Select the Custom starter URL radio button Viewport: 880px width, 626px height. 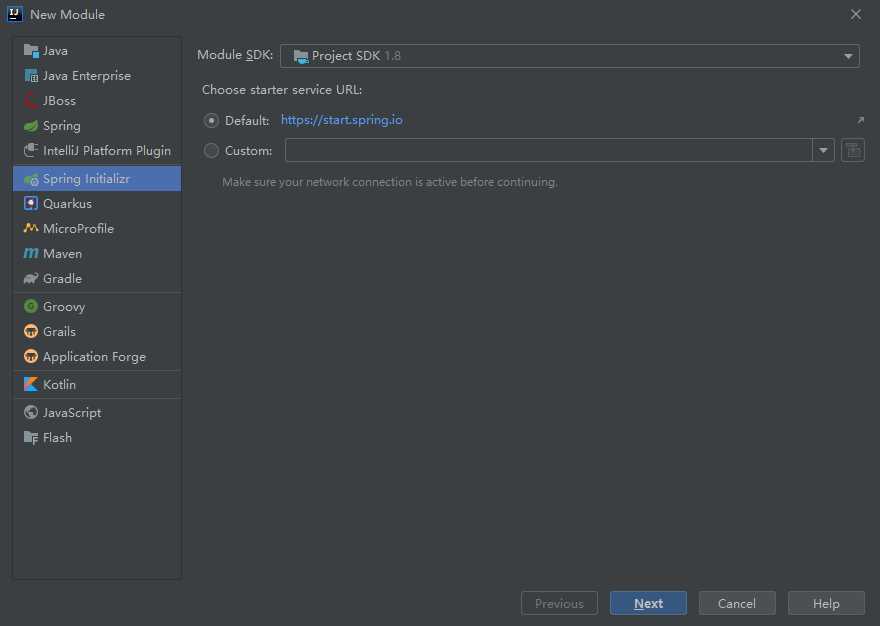(x=211, y=150)
